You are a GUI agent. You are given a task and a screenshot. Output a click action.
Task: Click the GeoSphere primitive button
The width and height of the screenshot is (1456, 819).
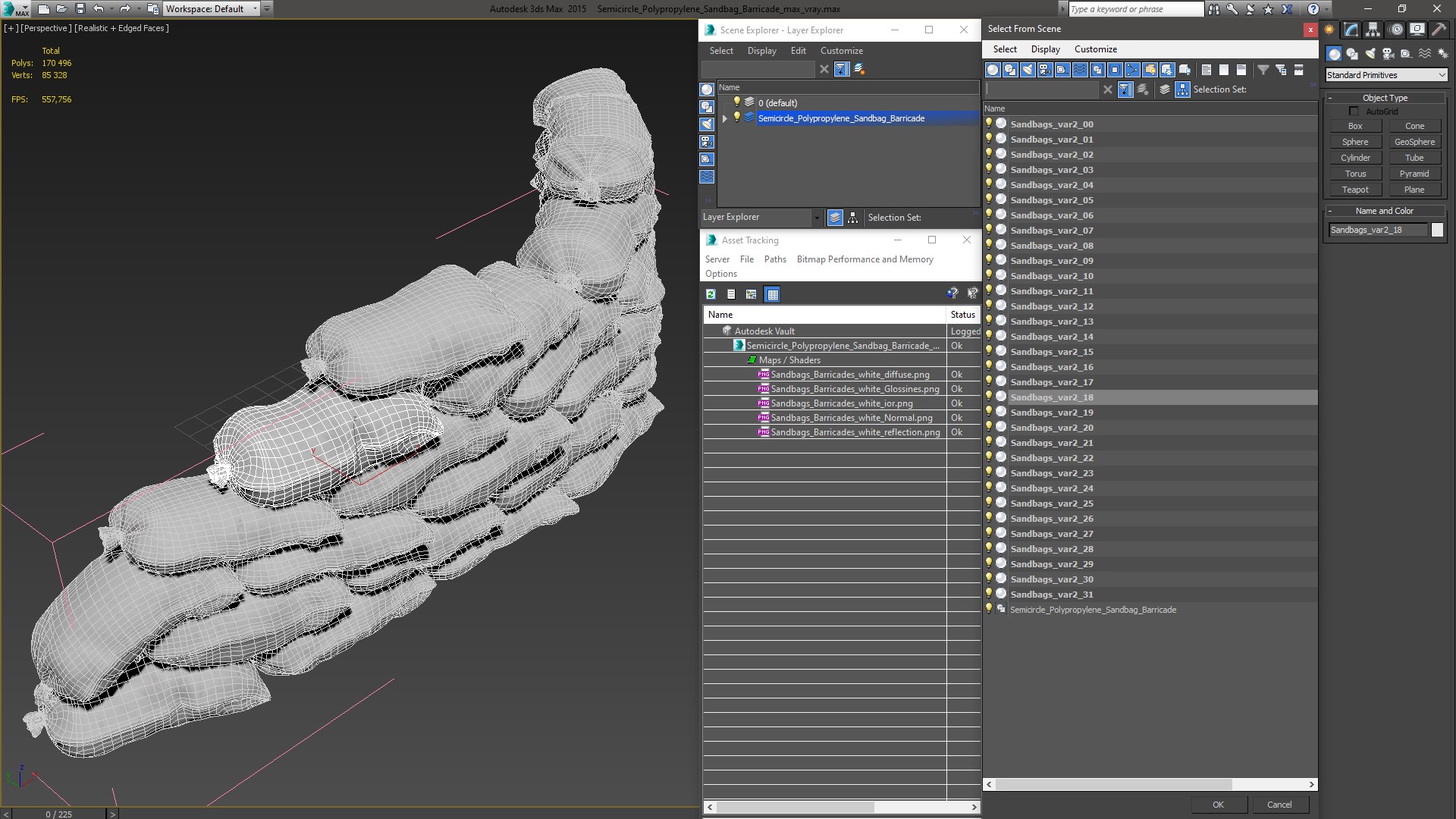click(x=1414, y=142)
